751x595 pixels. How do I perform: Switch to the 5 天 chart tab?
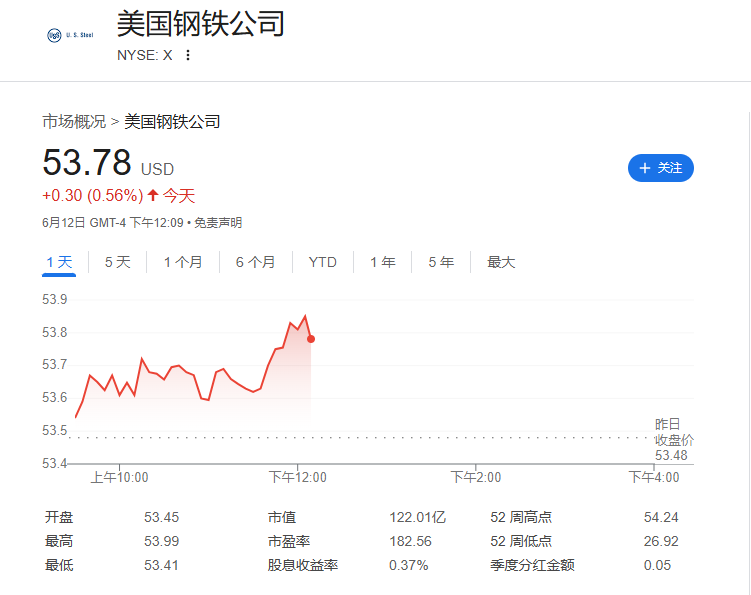117,262
